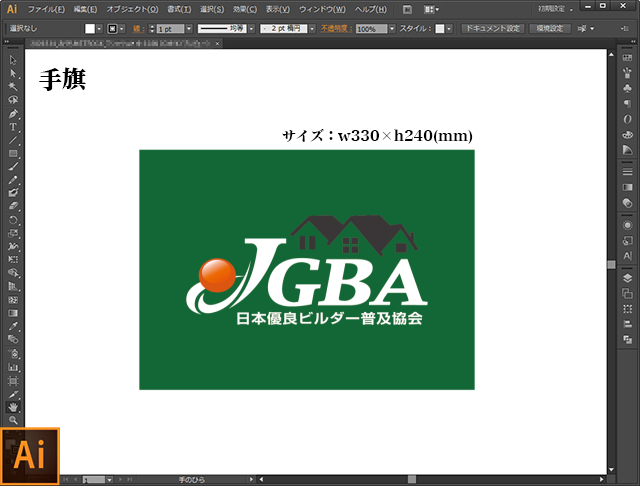Open the Transparency panel icon

pos(627,203)
